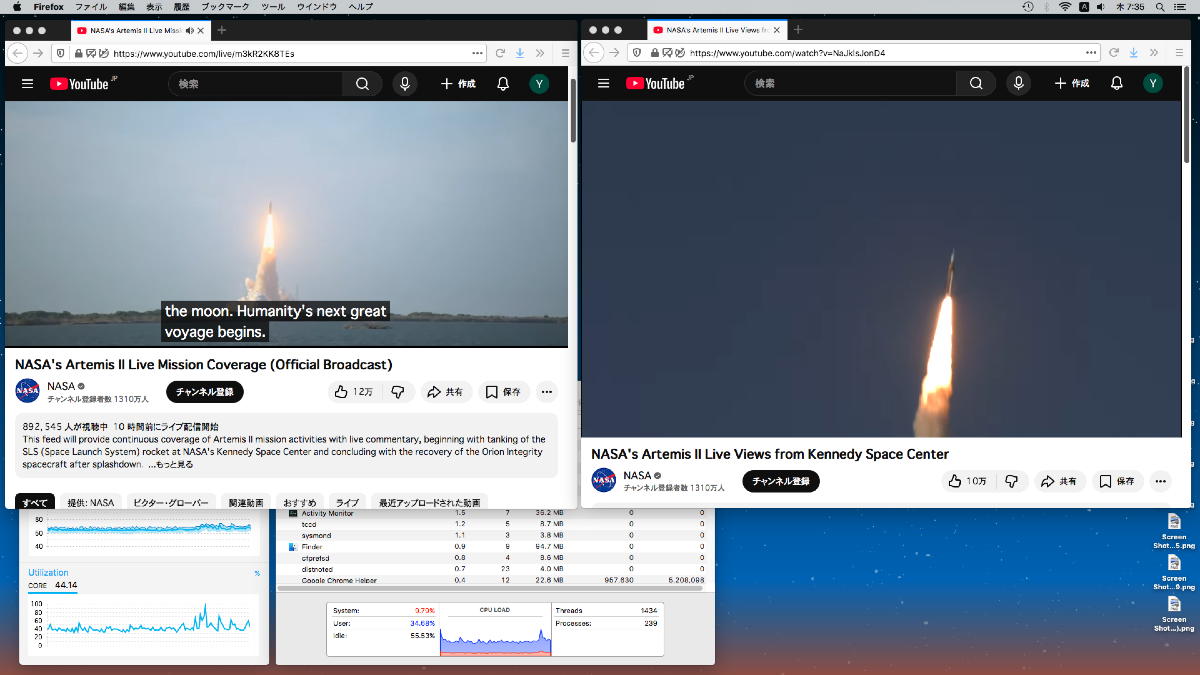Screen dimensions: 1200x675
Task: Expand description with ...もっと見る
Action: (x=171, y=465)
